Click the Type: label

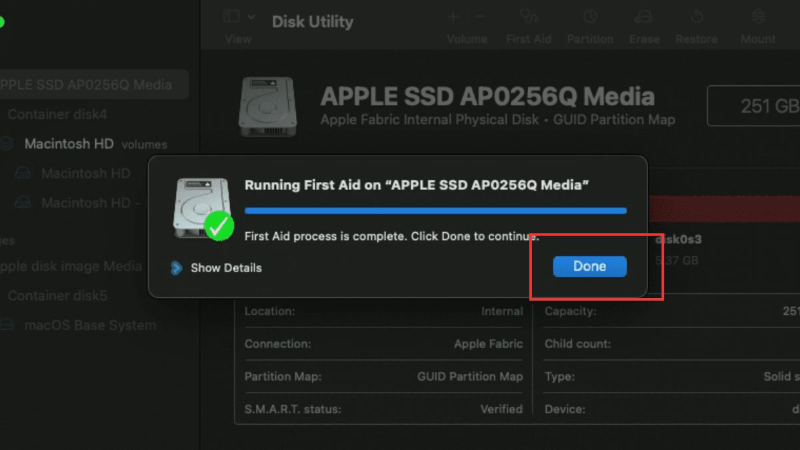[560, 377]
